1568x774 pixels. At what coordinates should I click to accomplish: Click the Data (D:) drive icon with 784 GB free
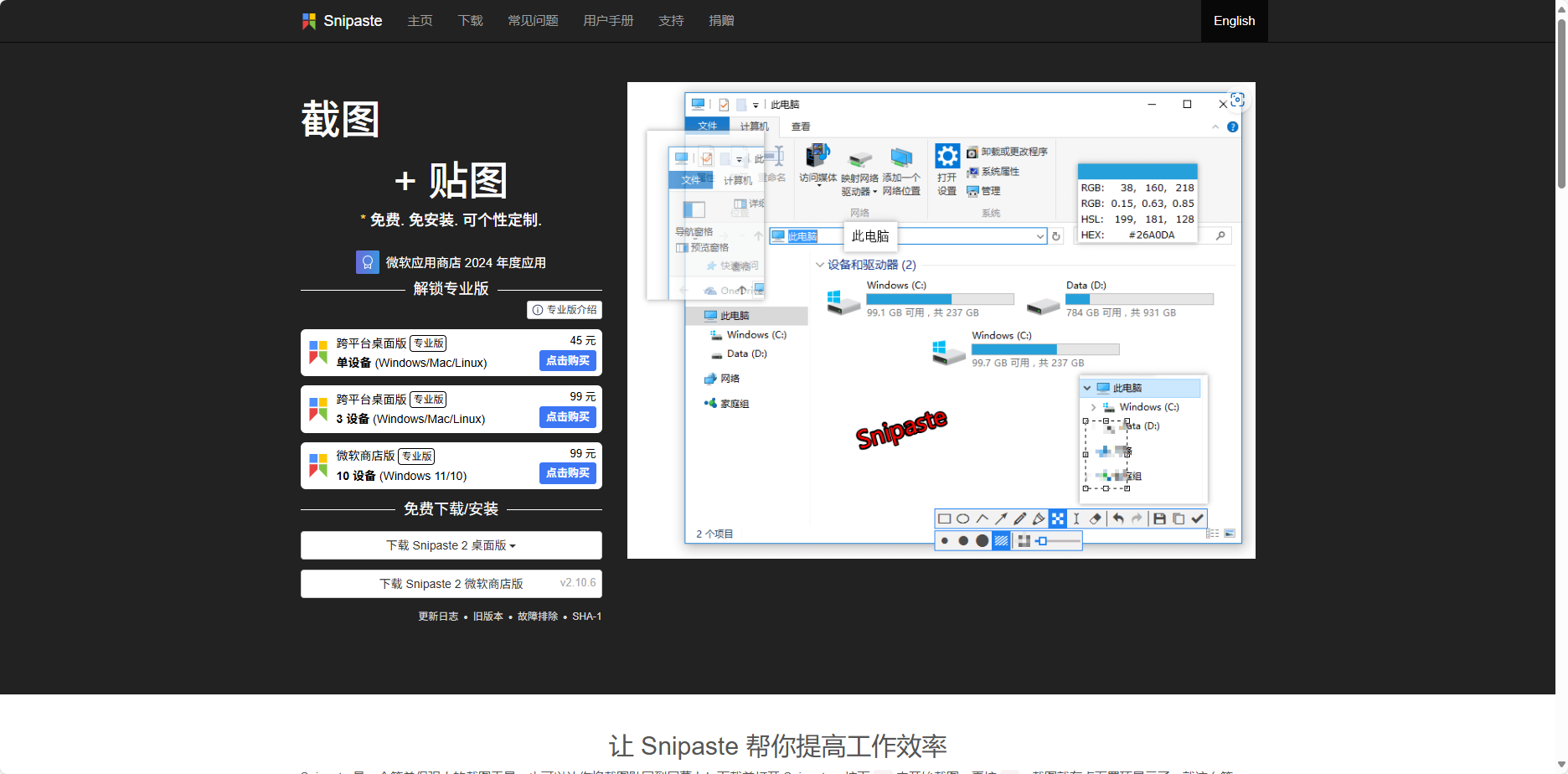[1044, 306]
